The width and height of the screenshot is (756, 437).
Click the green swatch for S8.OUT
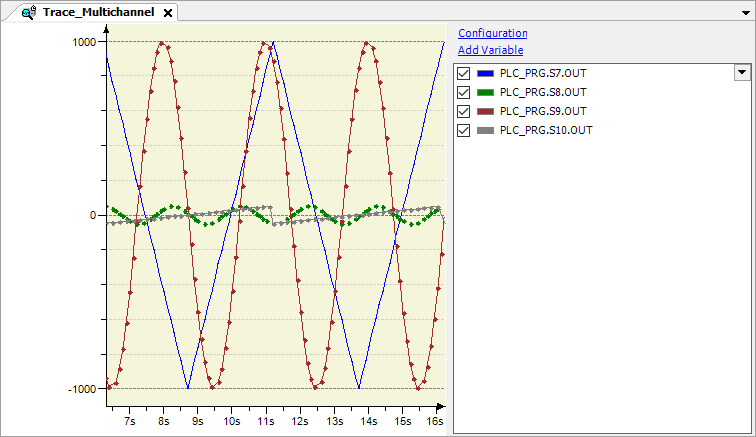pos(486,92)
